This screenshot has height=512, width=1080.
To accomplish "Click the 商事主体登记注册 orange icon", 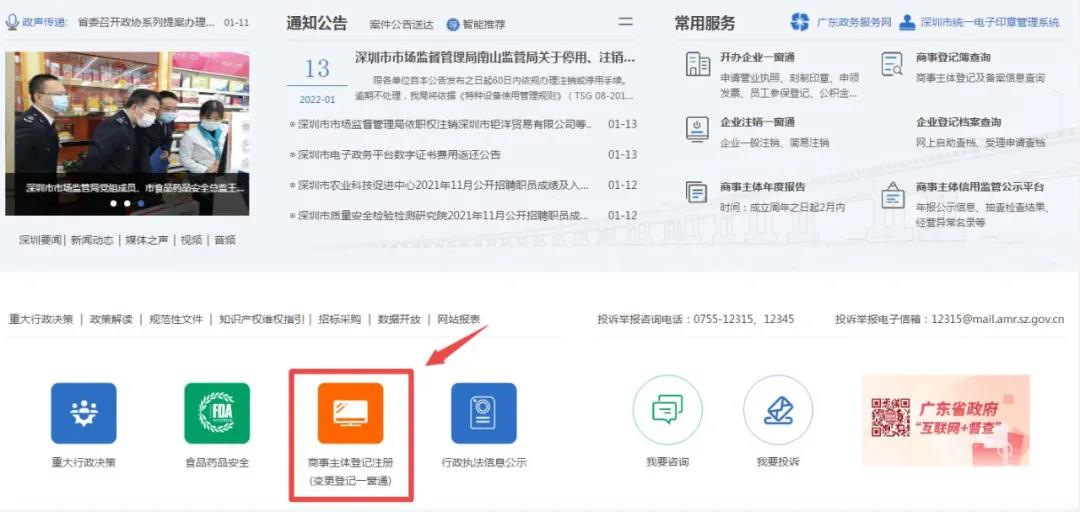I will point(350,413).
